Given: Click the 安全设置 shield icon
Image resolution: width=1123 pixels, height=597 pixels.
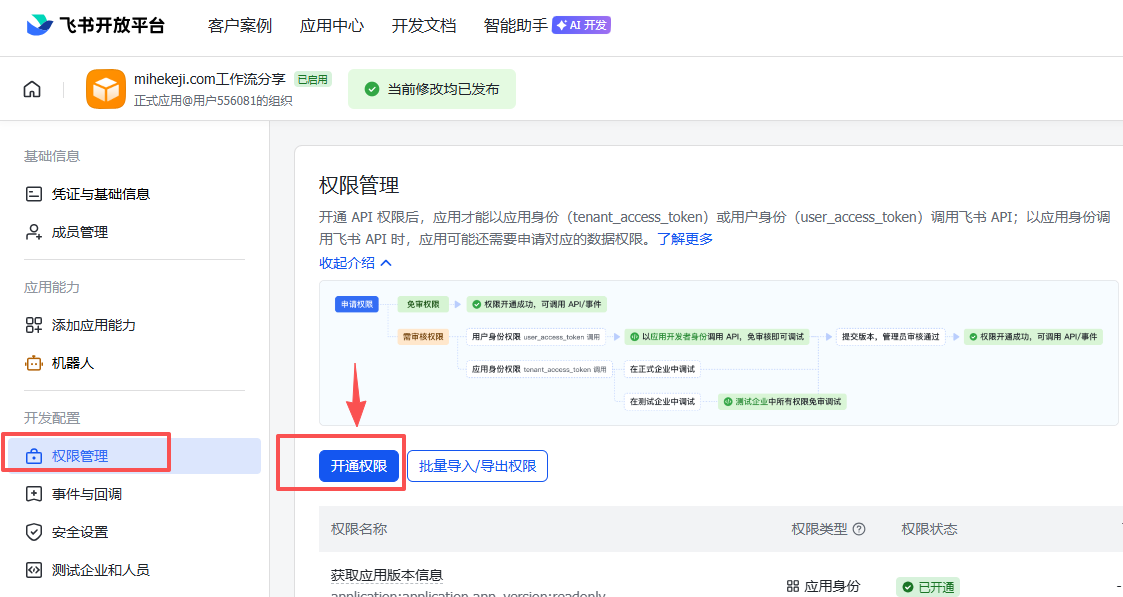Looking at the screenshot, I should (x=34, y=532).
